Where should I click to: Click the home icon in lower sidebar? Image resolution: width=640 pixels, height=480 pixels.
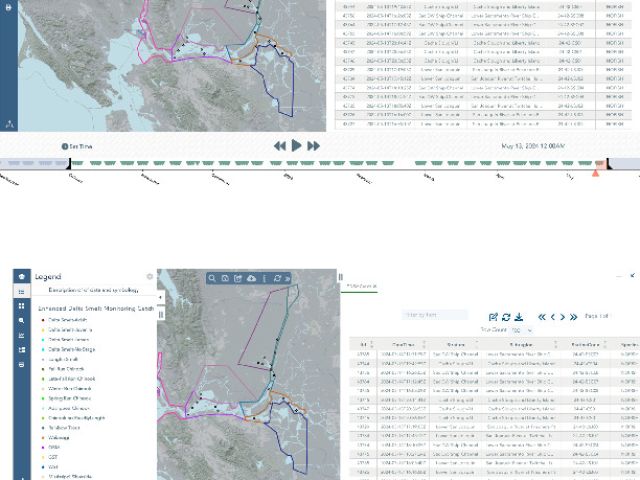[x=22, y=277]
